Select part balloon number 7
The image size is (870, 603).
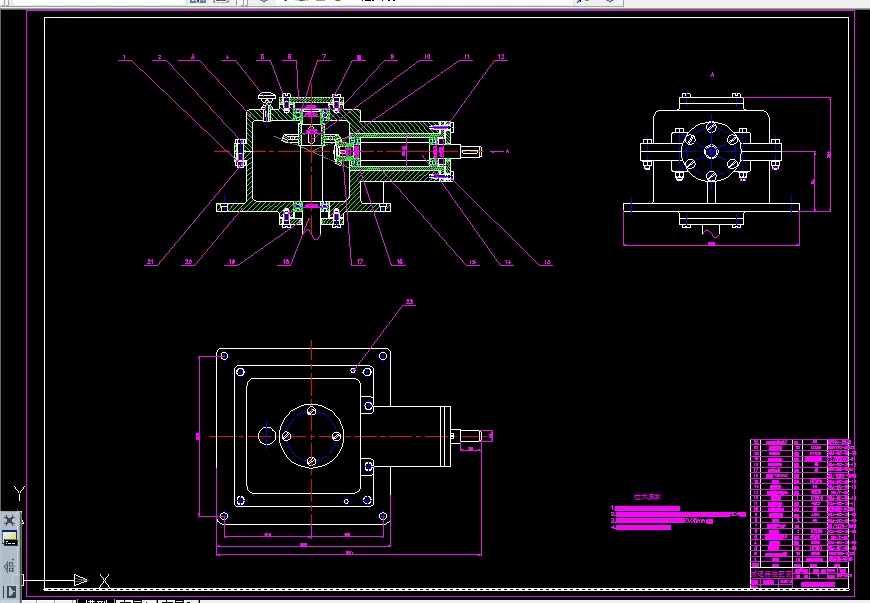[324, 57]
